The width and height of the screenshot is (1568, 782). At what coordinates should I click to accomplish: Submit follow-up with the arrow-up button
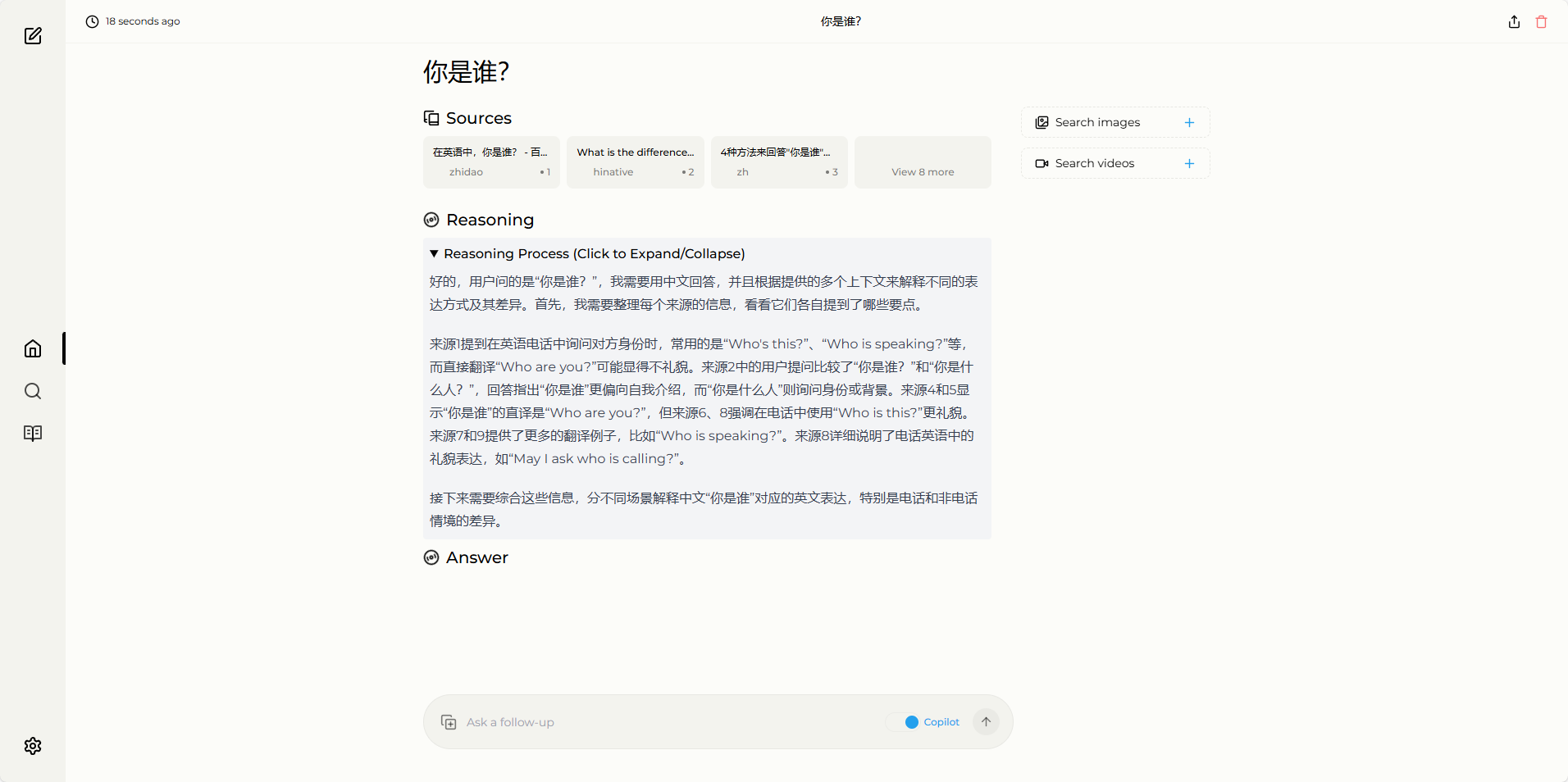click(986, 722)
